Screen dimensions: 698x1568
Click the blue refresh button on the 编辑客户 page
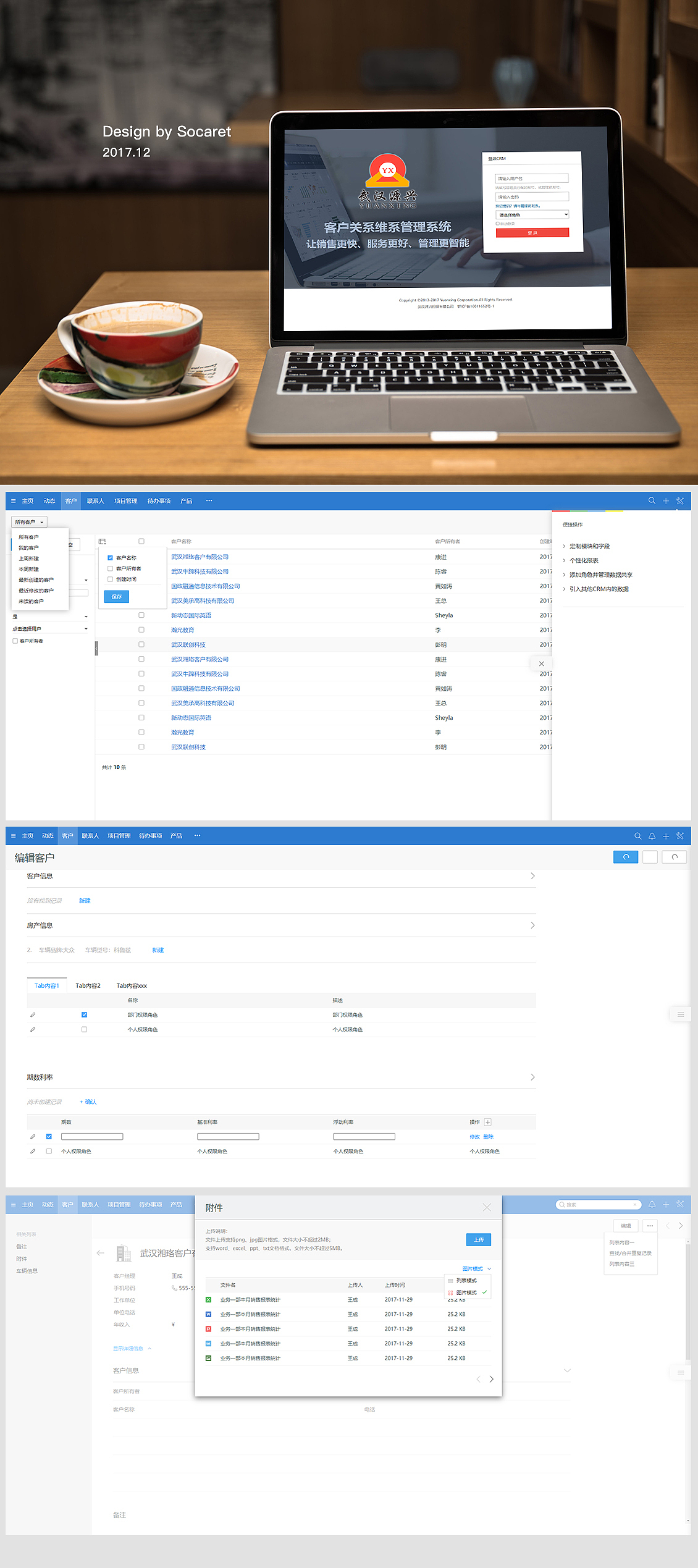pyautogui.click(x=626, y=857)
